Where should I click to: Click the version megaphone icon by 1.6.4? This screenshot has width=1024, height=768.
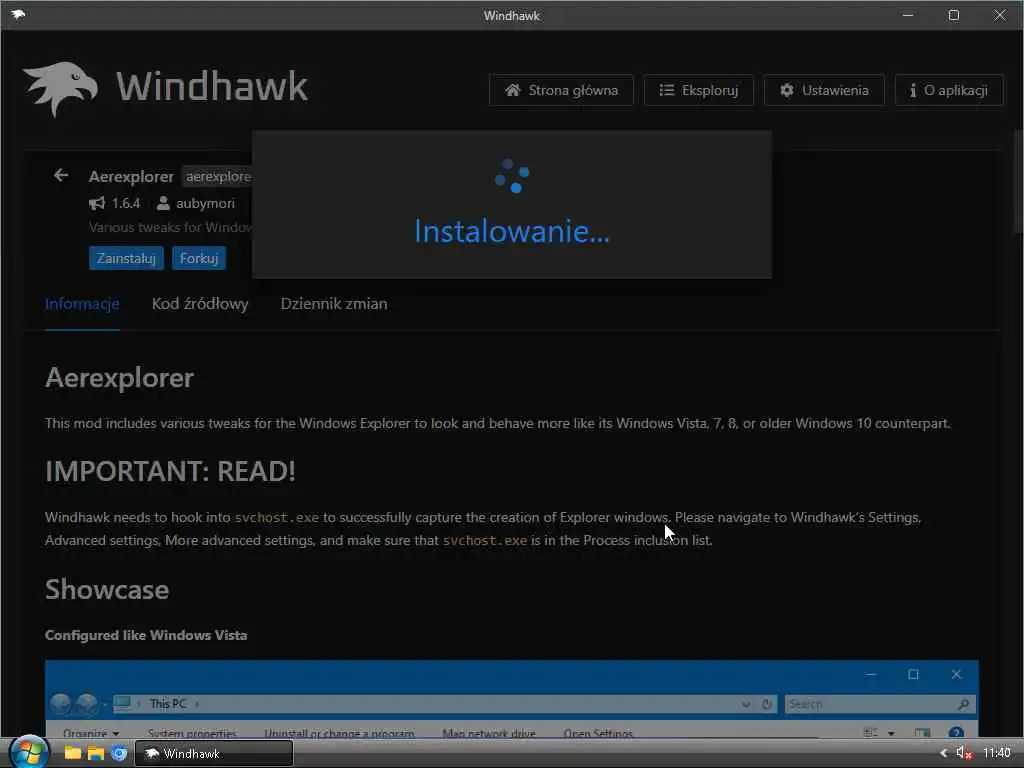97,203
